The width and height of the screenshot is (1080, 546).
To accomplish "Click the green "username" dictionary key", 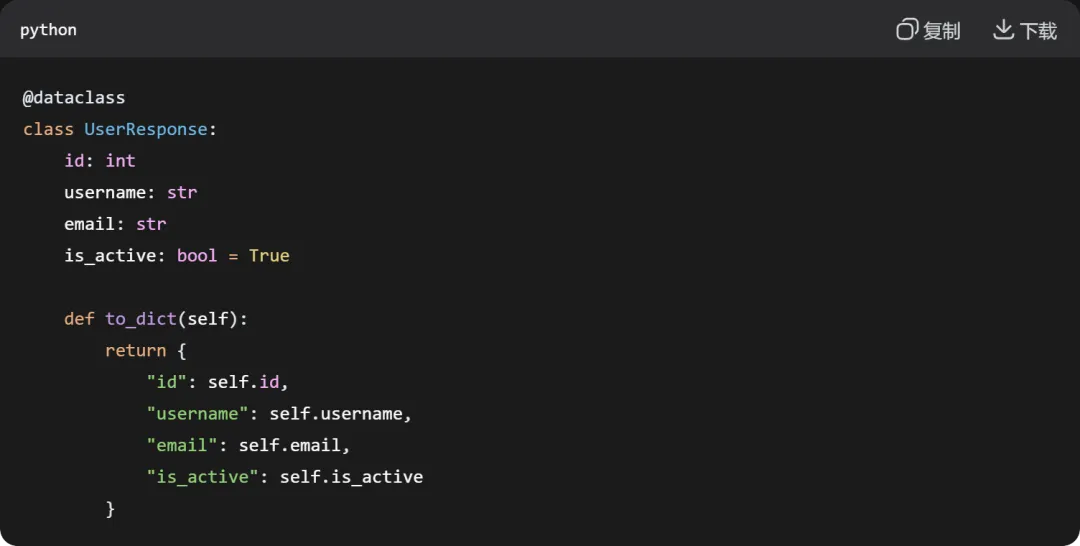I will [197, 414].
